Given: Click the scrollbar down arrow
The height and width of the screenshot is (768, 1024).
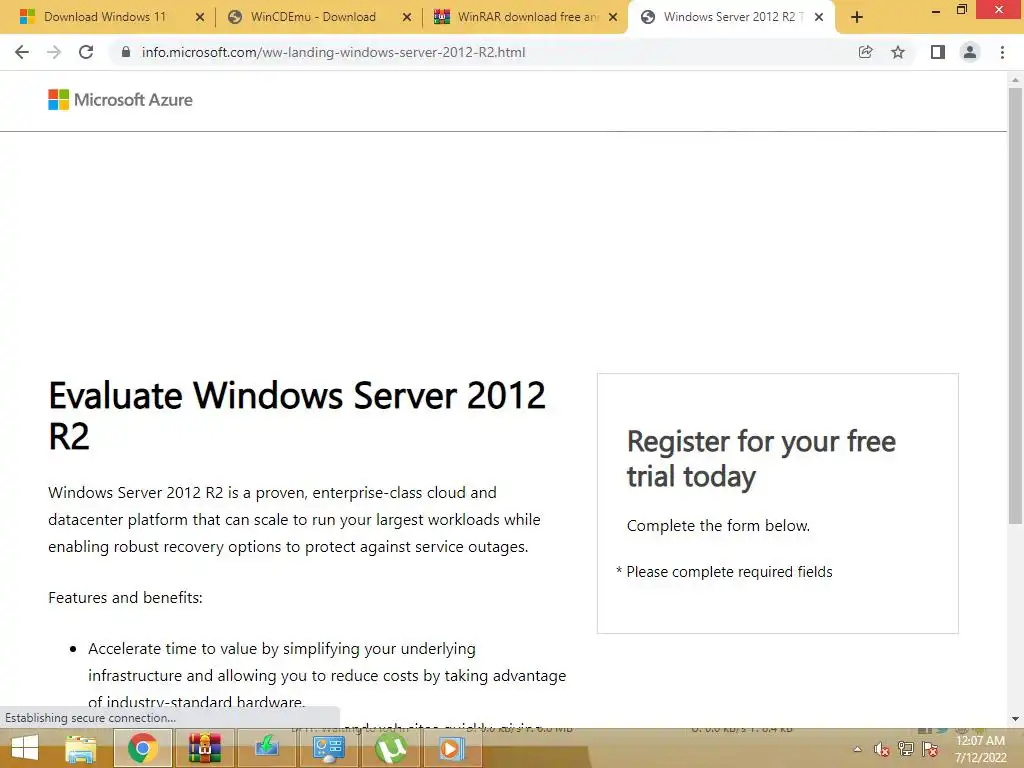Looking at the screenshot, I should click(1015, 719).
